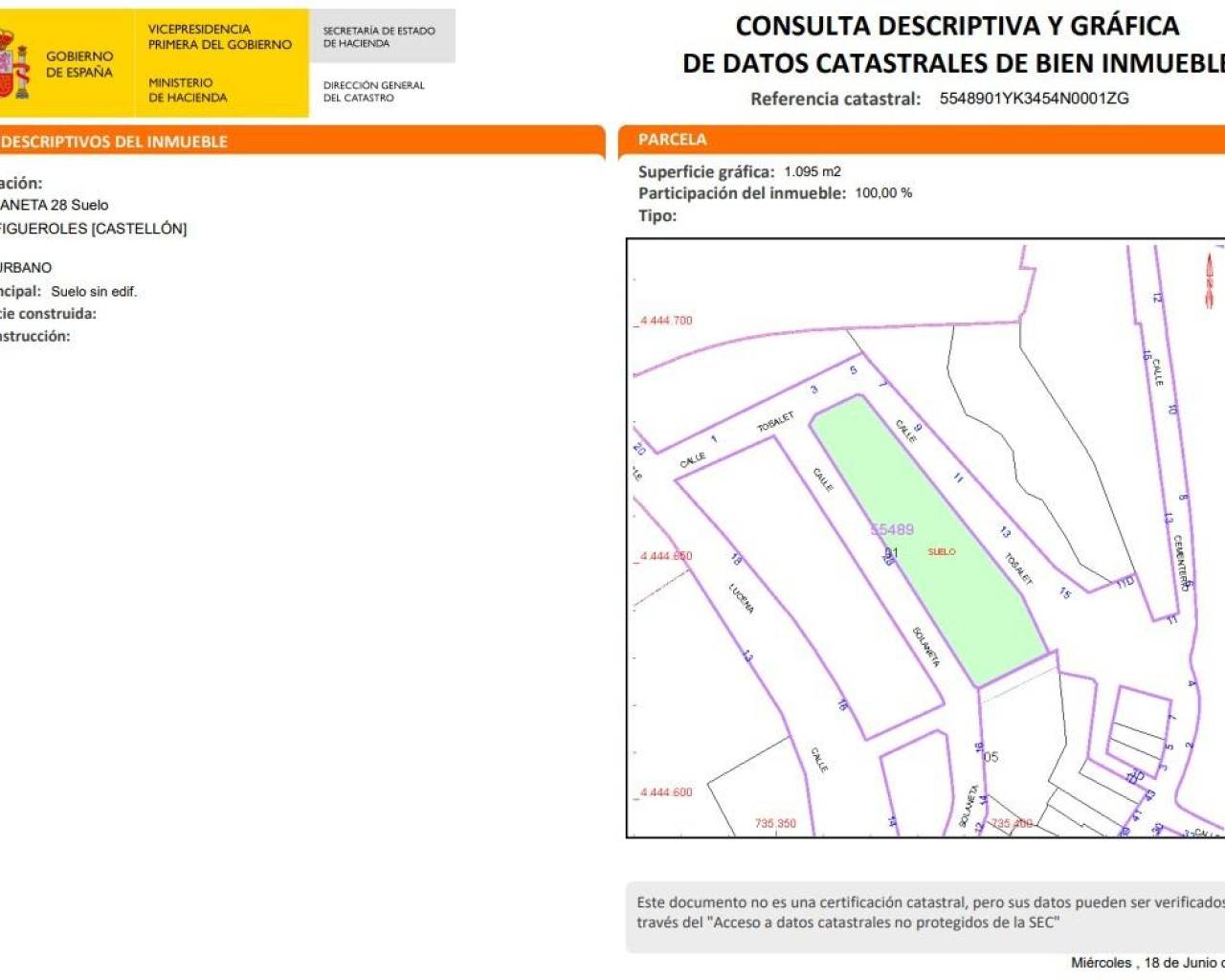Click the 100,00 % participation value
This screenshot has width=1225, height=980.
tap(883, 193)
